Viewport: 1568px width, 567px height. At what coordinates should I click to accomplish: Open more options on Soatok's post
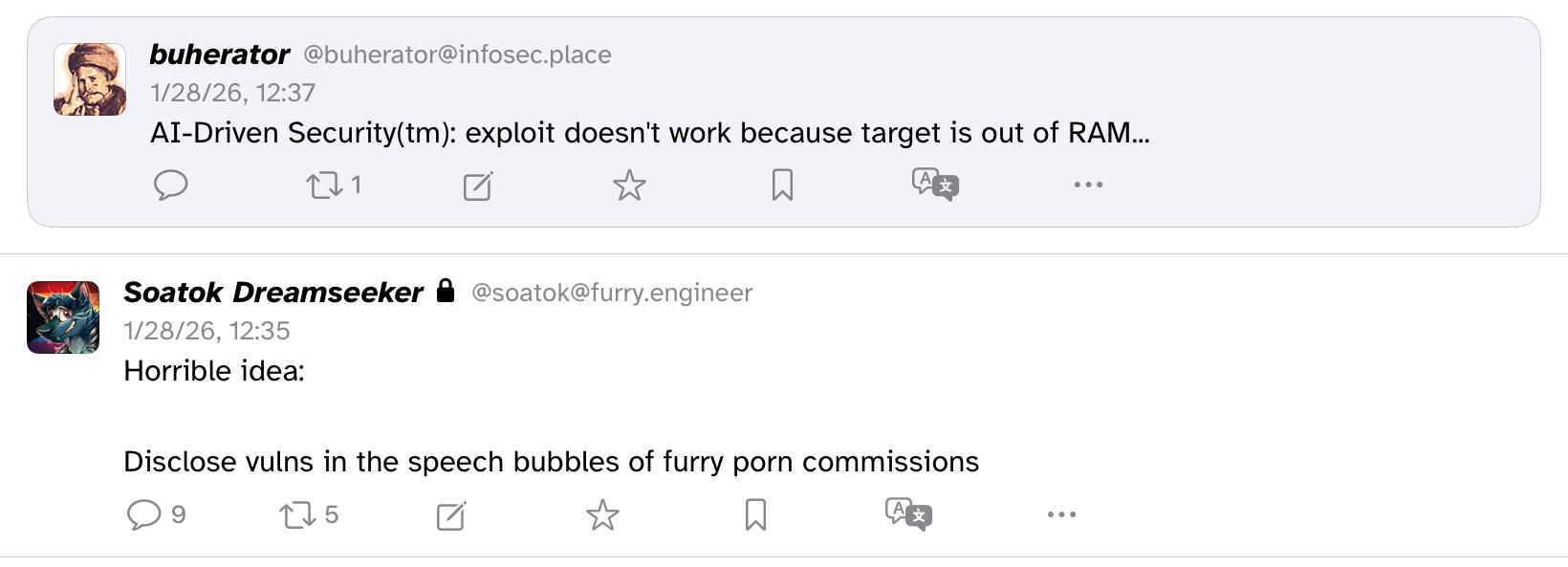1061,514
